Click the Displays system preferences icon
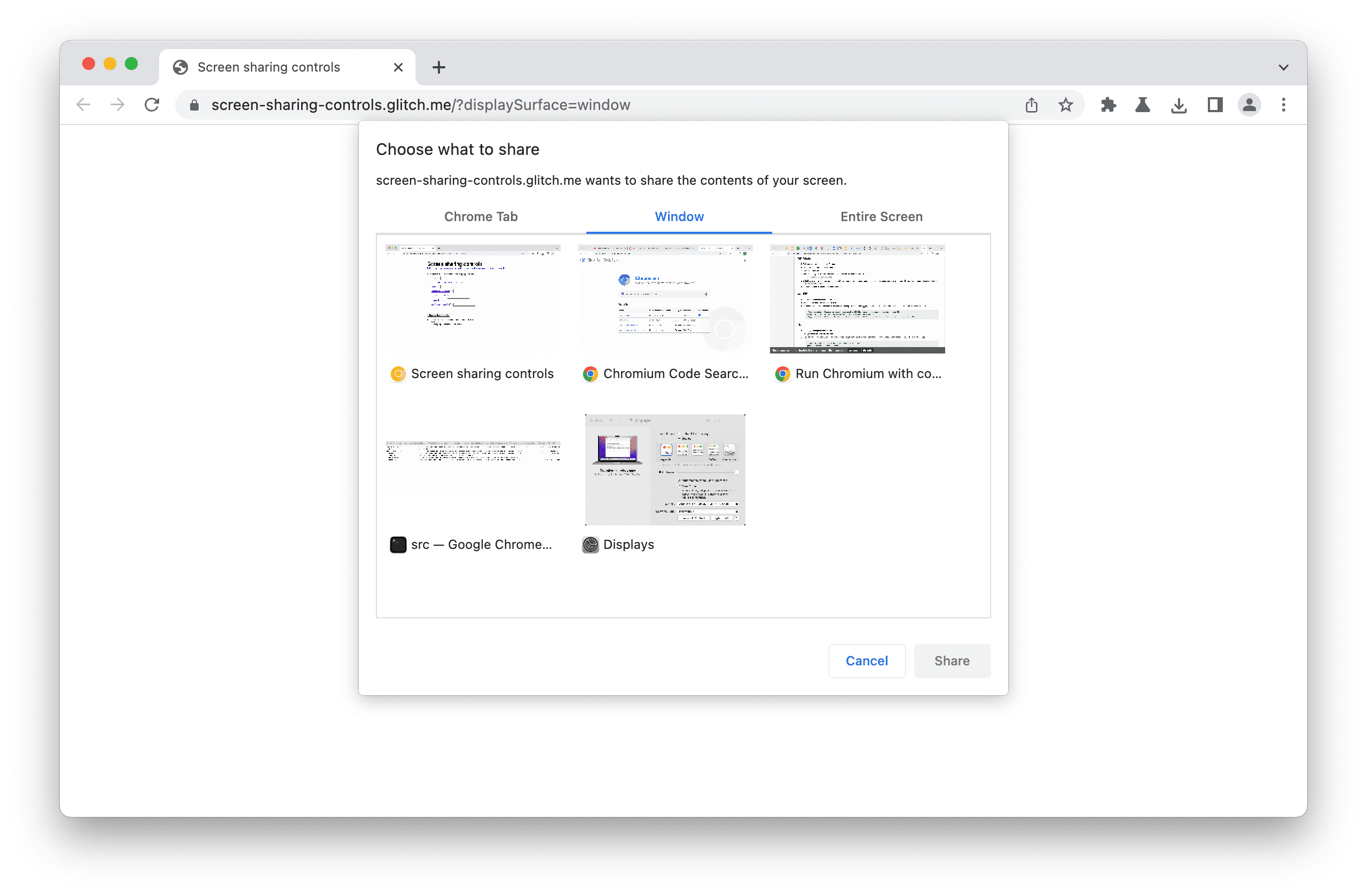This screenshot has width=1367, height=896. tap(590, 544)
